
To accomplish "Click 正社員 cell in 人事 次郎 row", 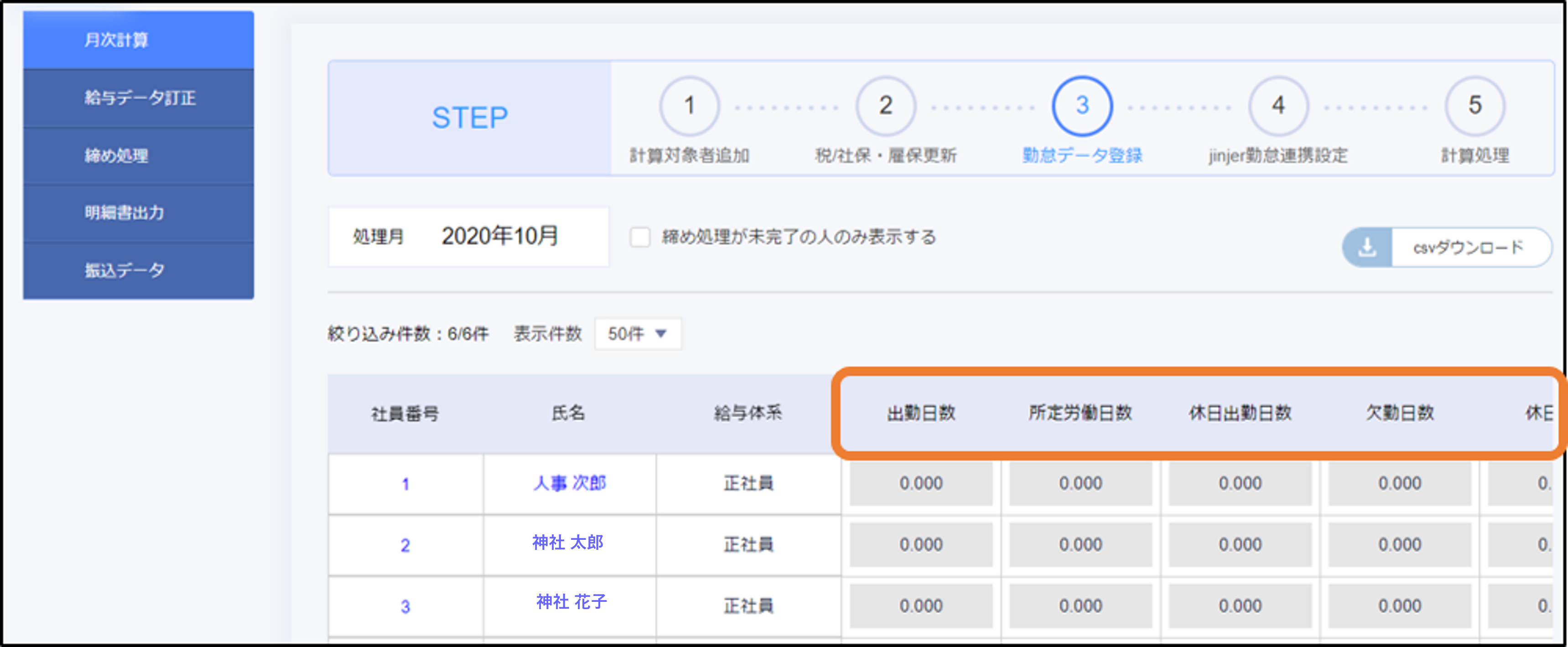I will [x=748, y=483].
